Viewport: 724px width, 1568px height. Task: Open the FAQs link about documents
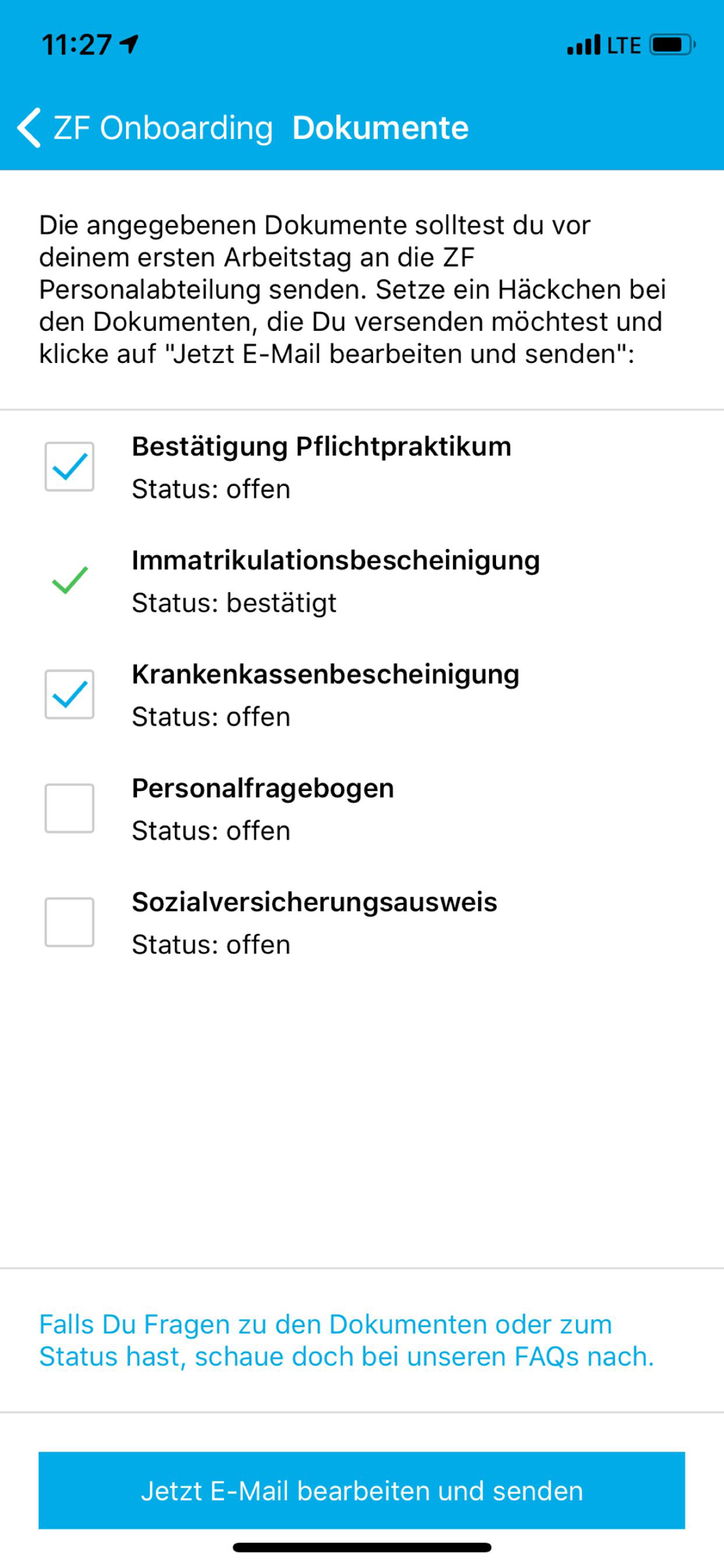pos(346,1340)
